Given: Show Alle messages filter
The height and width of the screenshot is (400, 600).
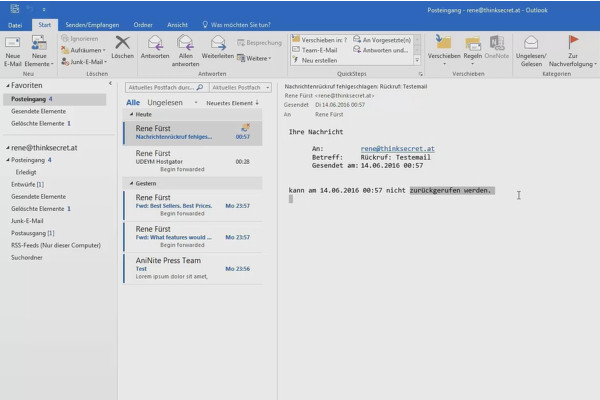Looking at the screenshot, I should pos(133,103).
